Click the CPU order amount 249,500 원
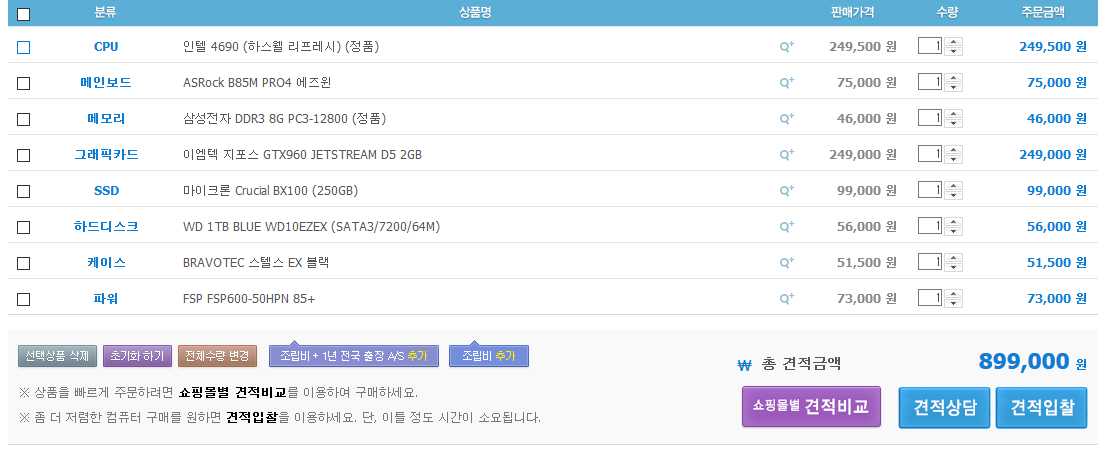The image size is (1109, 449). tap(1053, 47)
